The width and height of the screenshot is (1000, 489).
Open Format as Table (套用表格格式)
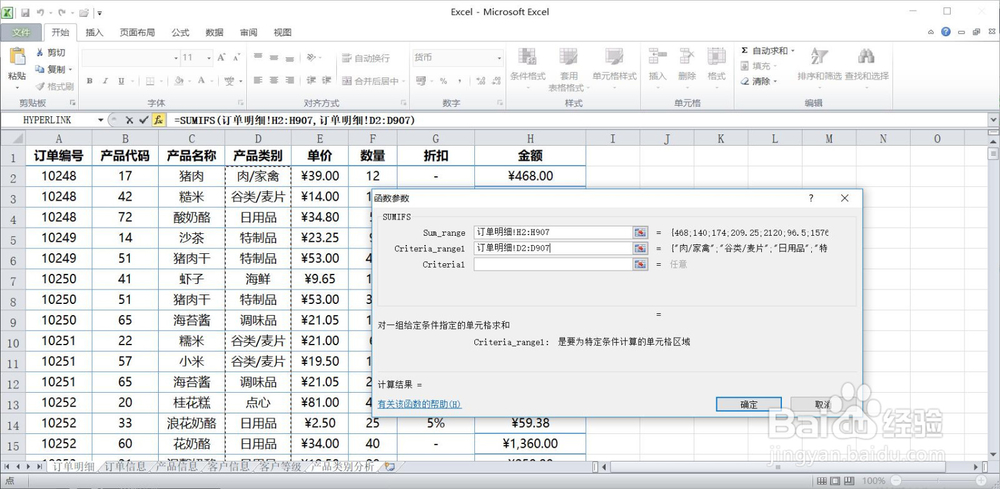[567, 70]
